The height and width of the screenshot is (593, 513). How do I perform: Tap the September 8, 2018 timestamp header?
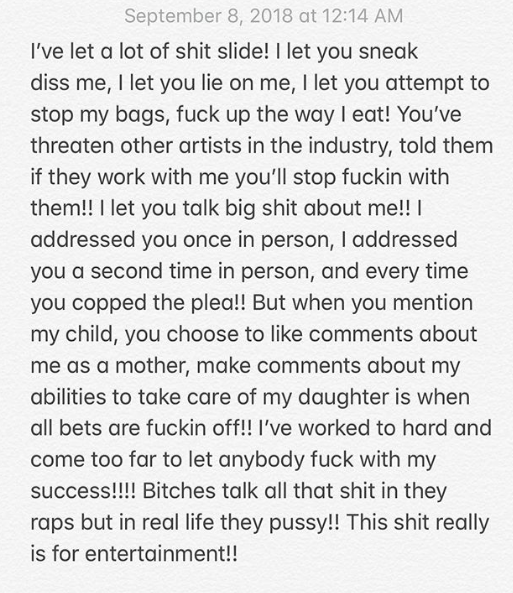tap(264, 16)
